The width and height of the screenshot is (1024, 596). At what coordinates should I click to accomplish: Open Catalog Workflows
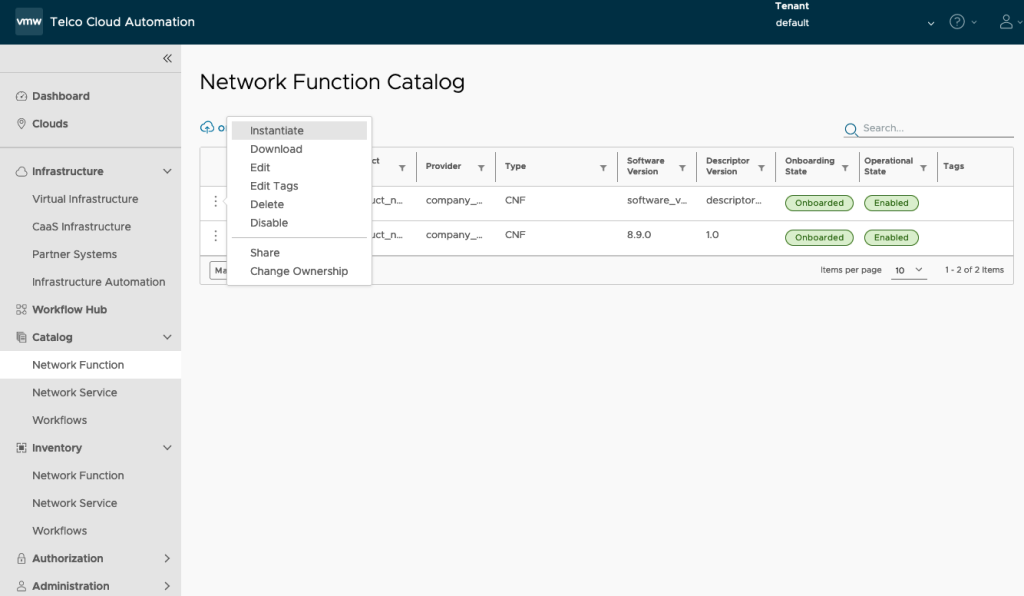tap(59, 420)
